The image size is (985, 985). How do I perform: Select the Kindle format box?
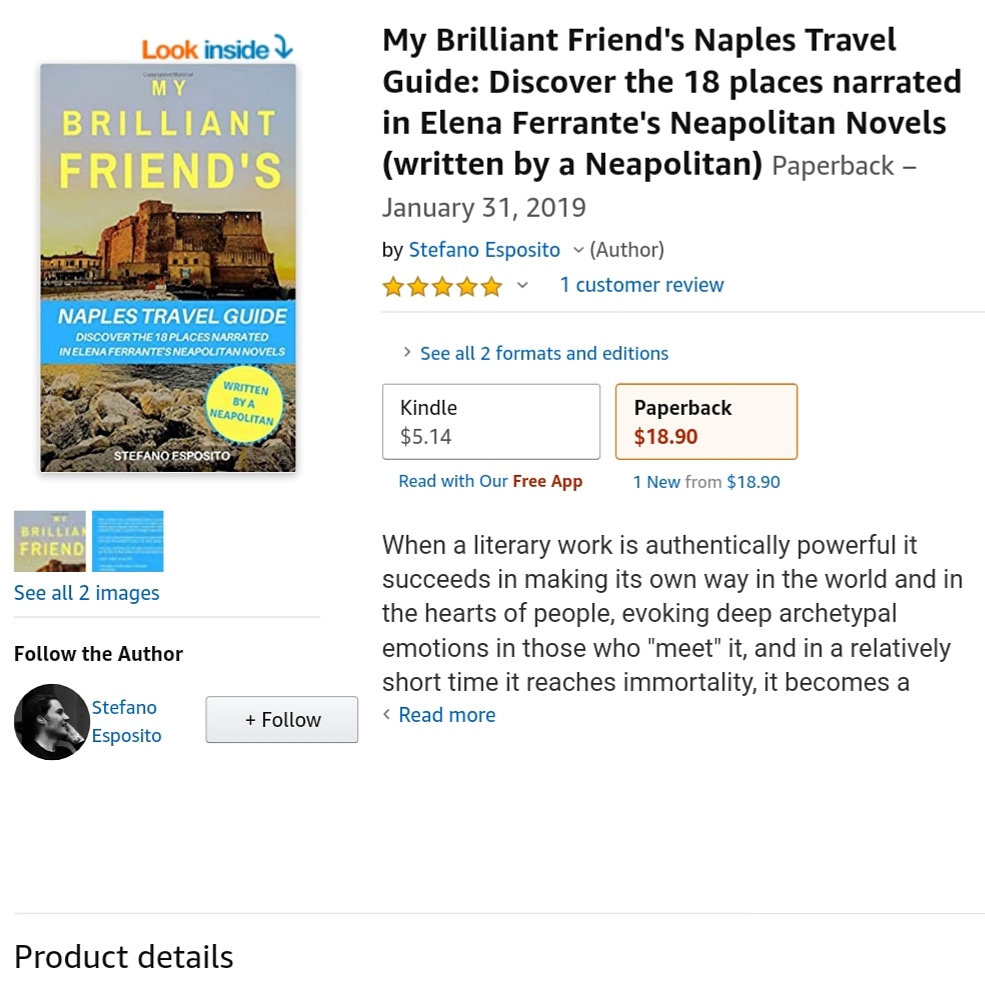pyautogui.click(x=490, y=421)
